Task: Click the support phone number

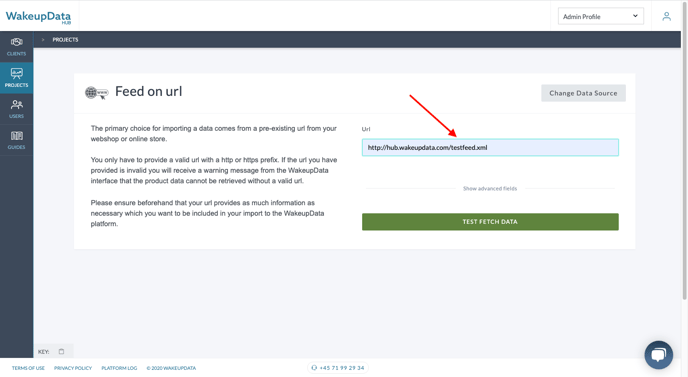Action: tap(338, 368)
